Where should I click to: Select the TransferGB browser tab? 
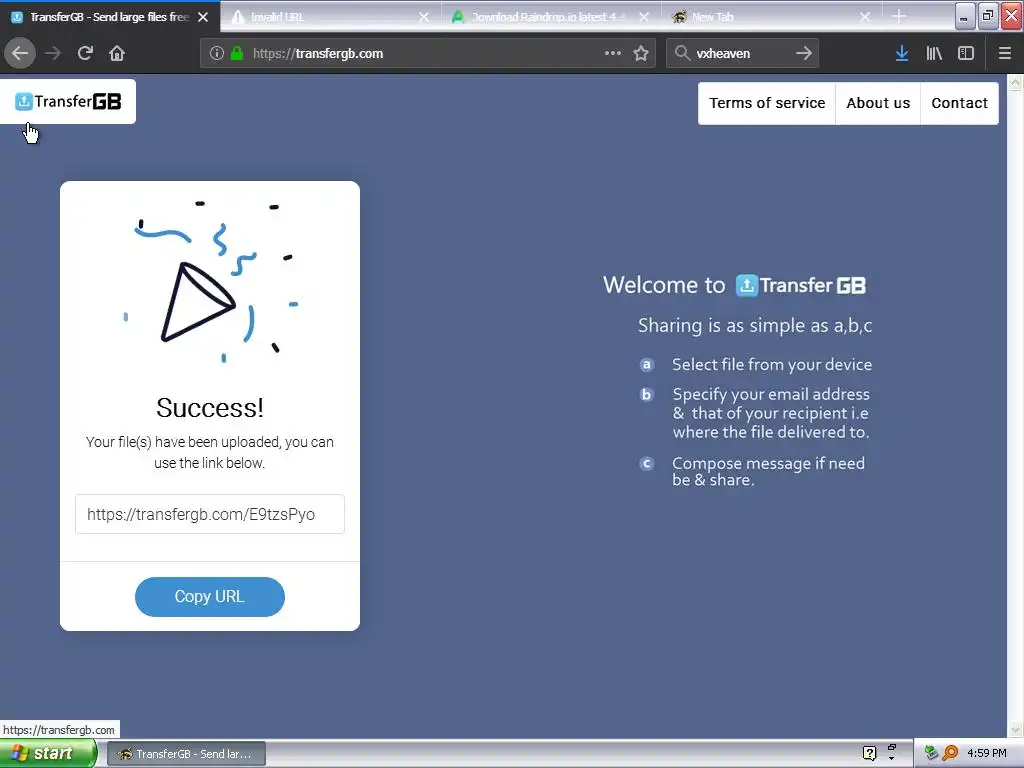pyautogui.click(x=108, y=17)
